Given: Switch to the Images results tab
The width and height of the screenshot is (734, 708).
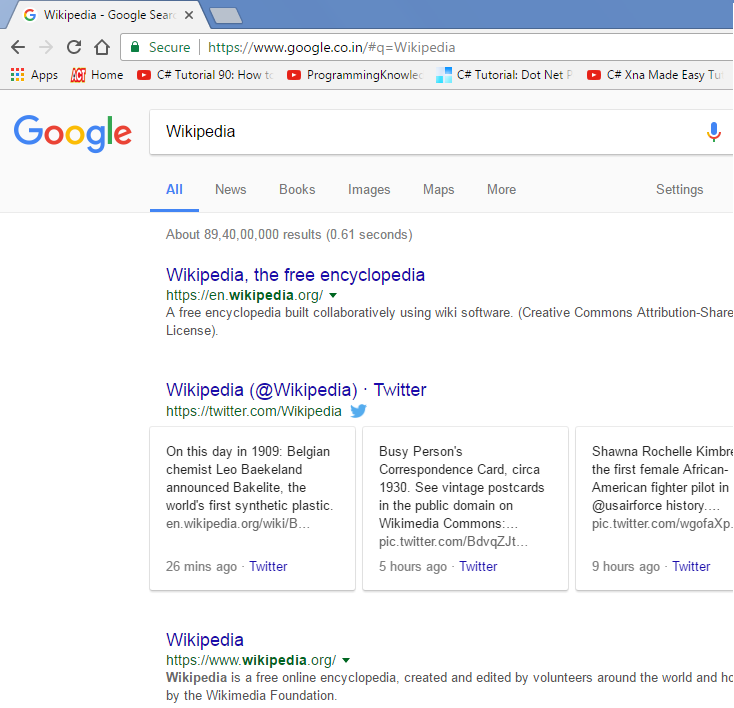Looking at the screenshot, I should tap(369, 190).
